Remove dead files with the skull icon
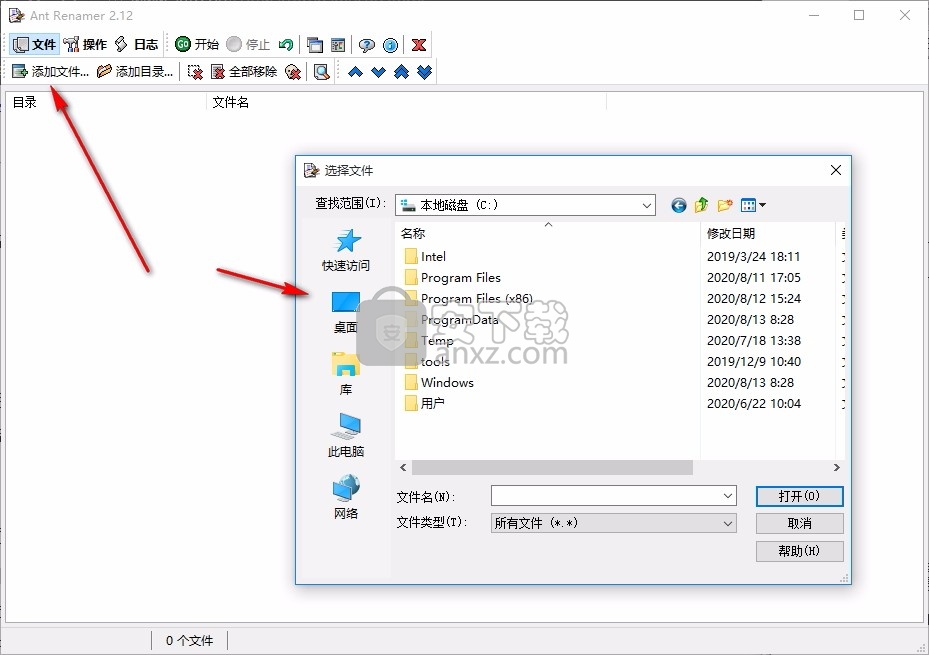 tap(293, 72)
